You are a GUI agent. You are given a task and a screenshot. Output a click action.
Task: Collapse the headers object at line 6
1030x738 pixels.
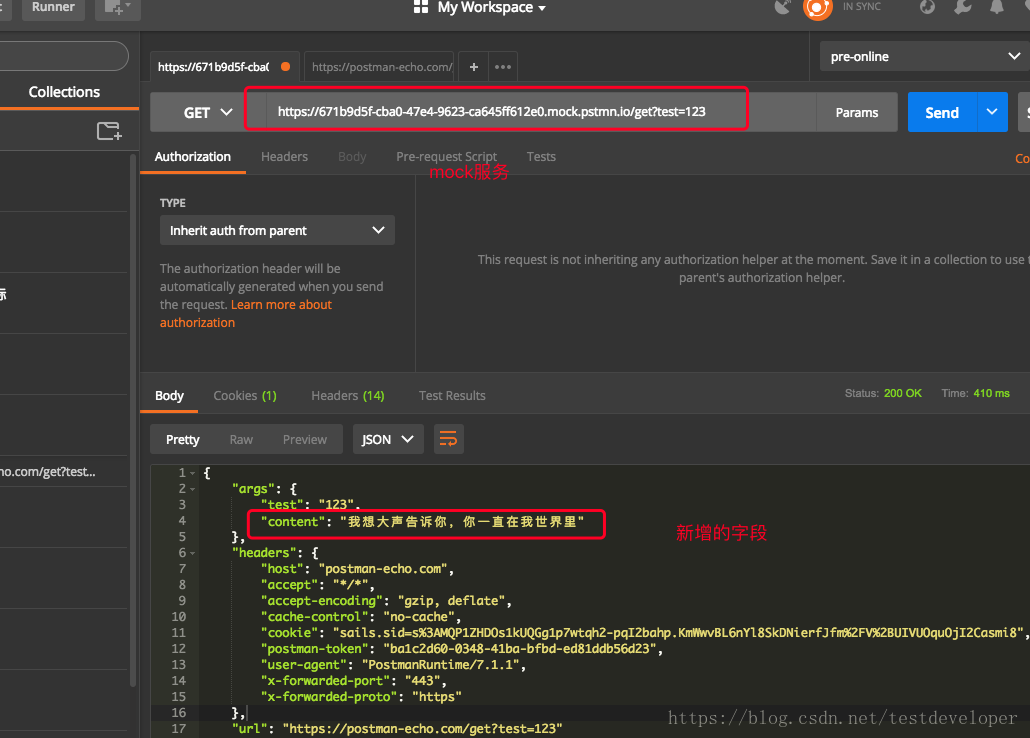[x=192, y=553]
